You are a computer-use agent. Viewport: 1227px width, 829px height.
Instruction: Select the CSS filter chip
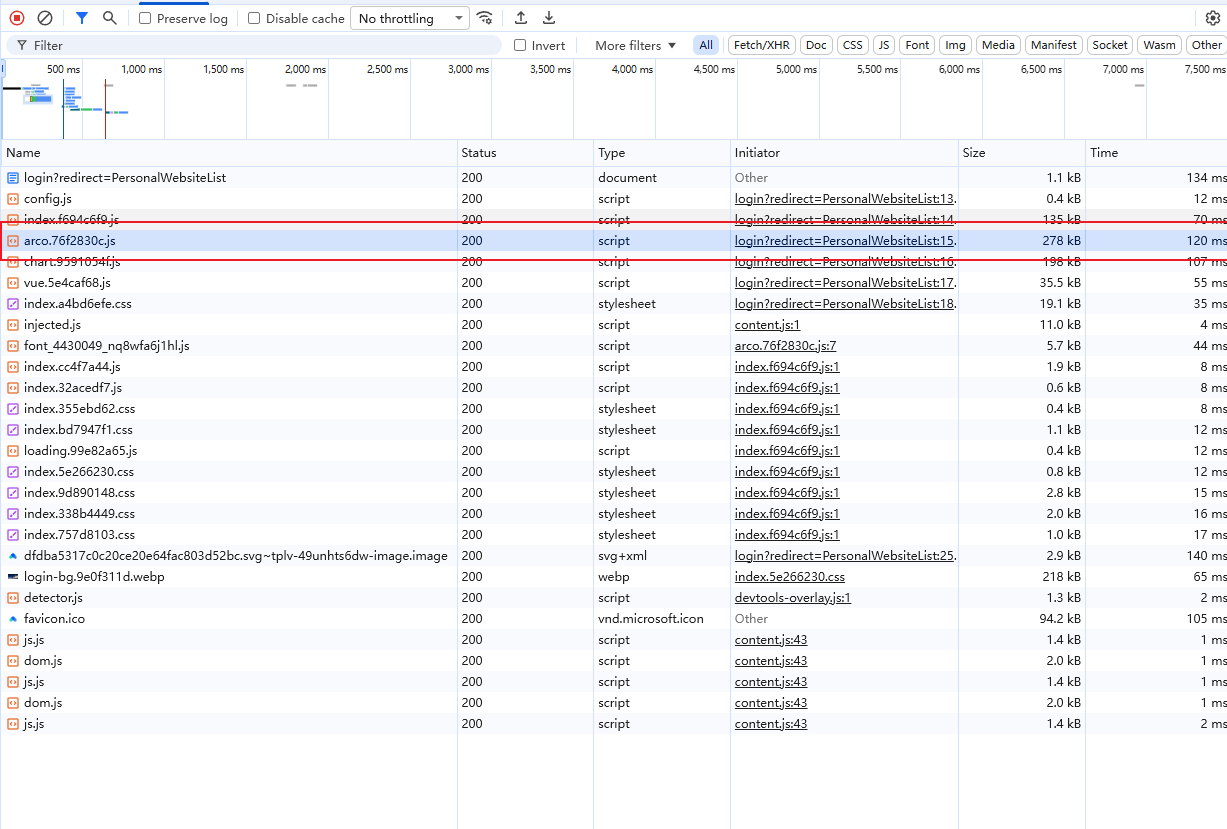click(852, 45)
